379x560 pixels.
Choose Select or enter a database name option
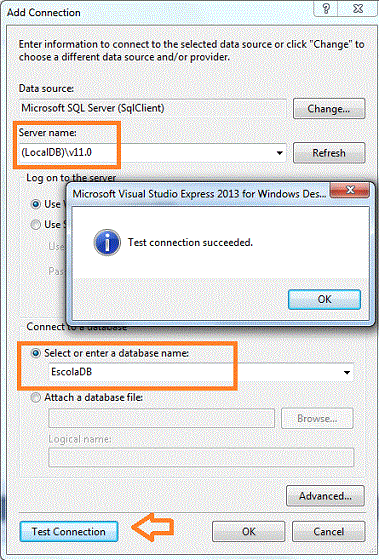tap(36, 353)
